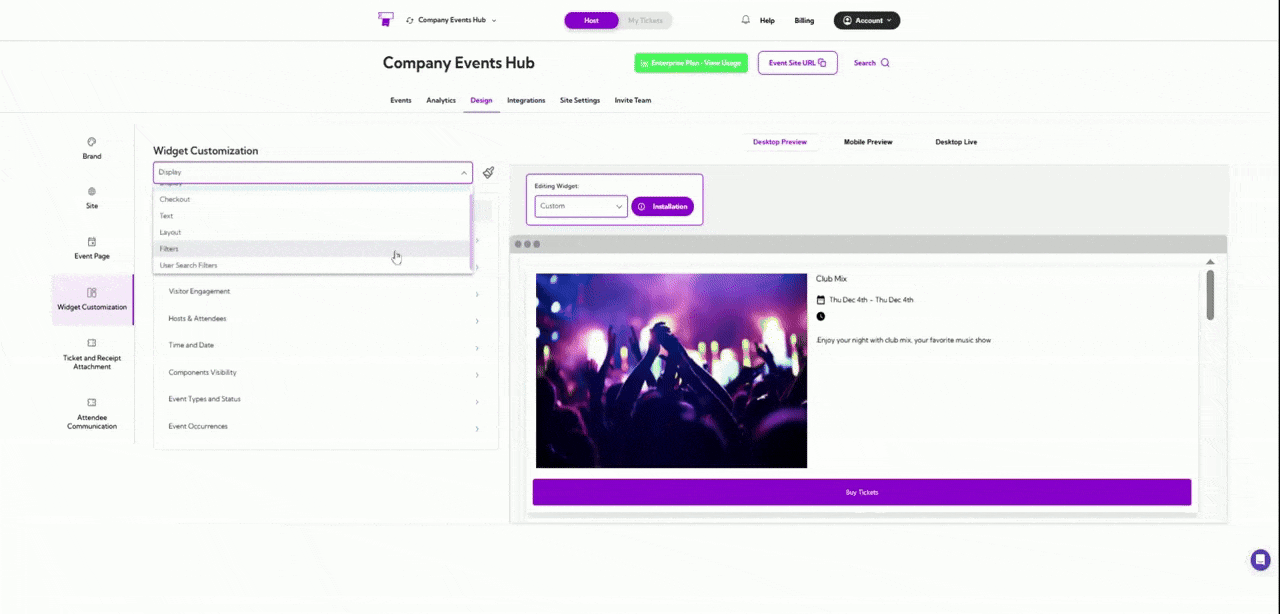Expand the Time and Date section
Screen dimensions: 1280x614
tap(325, 345)
